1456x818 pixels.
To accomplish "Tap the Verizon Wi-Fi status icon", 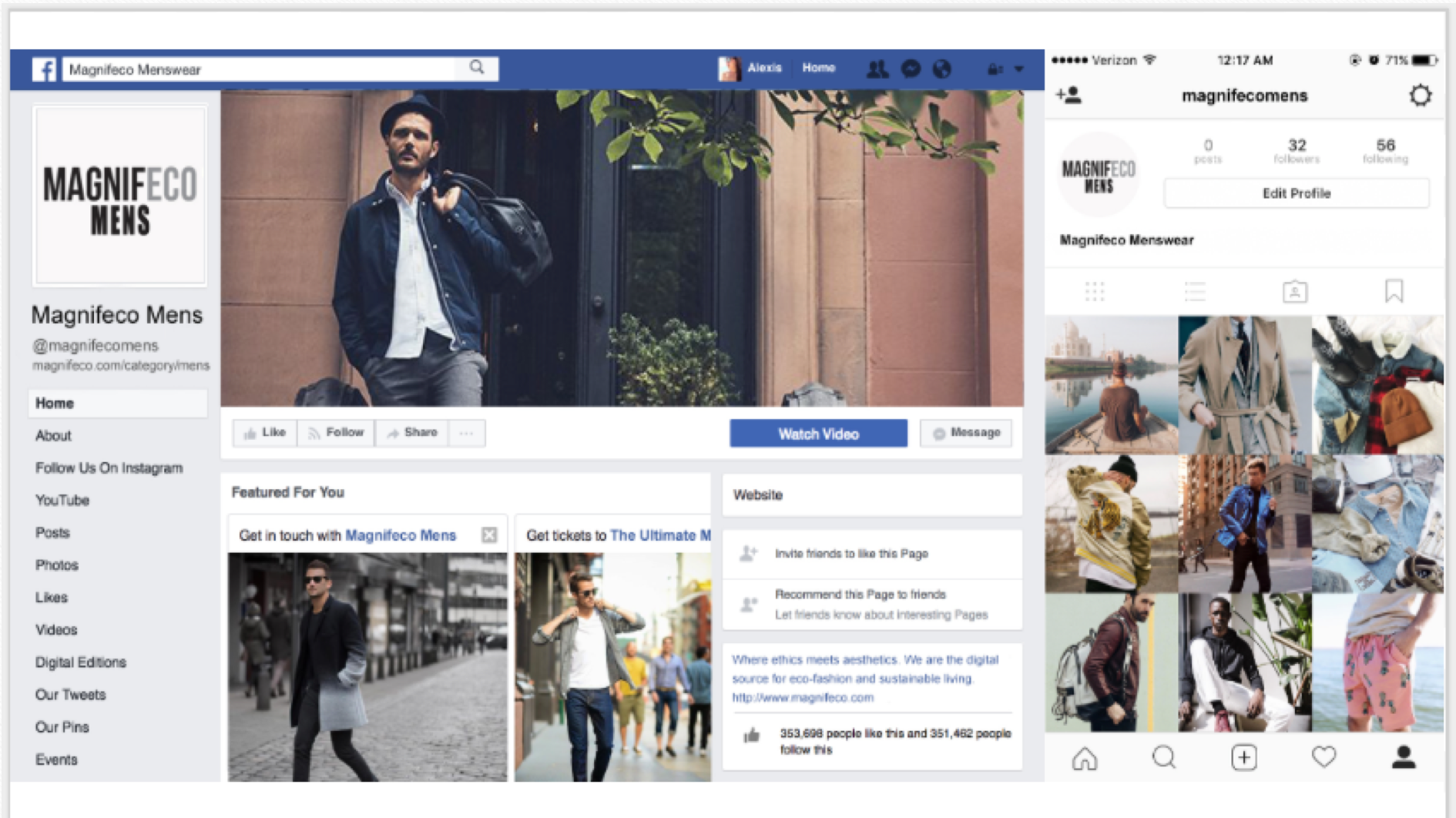I will pyautogui.click(x=1149, y=60).
